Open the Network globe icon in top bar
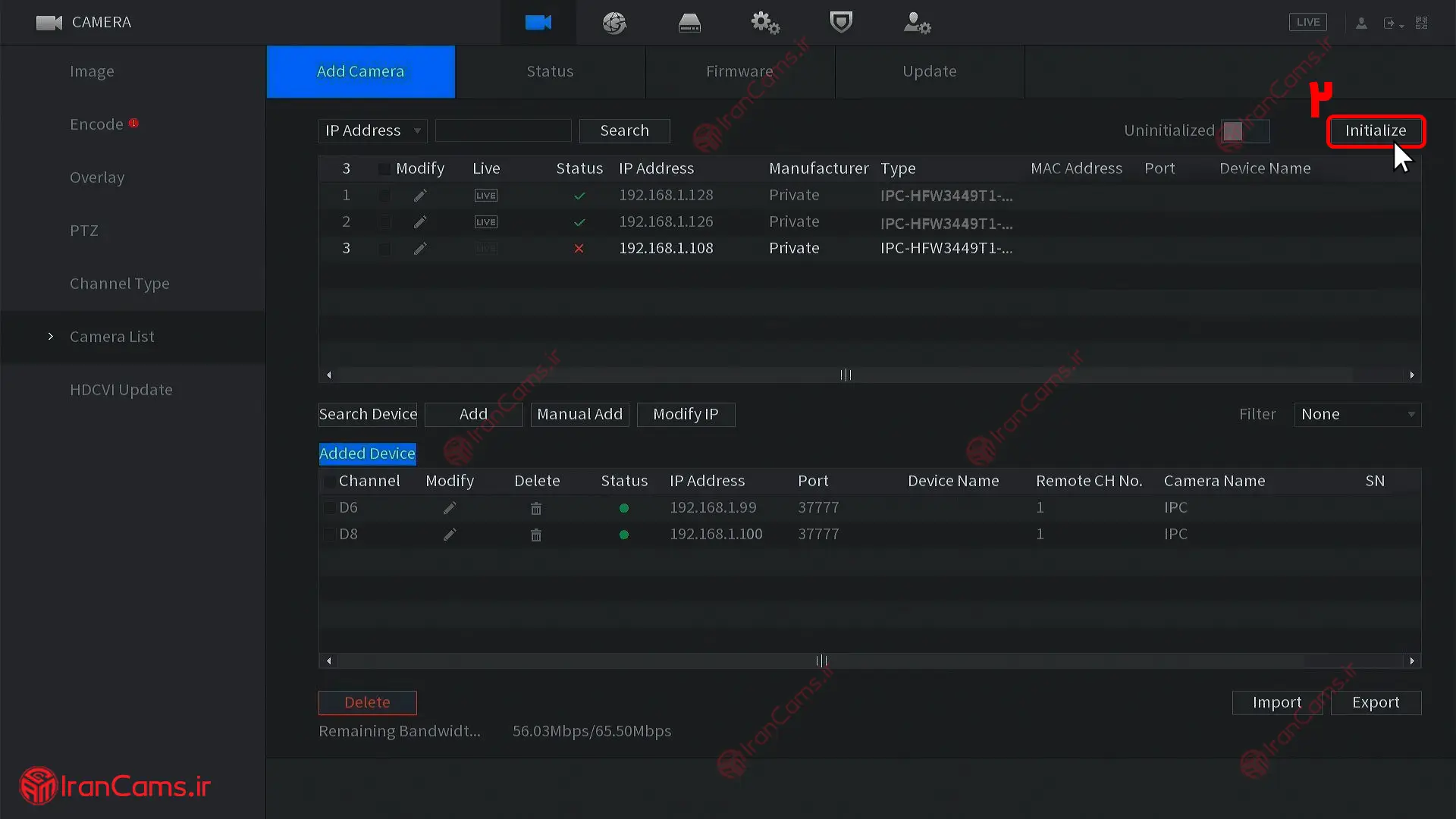1456x819 pixels. click(x=614, y=23)
